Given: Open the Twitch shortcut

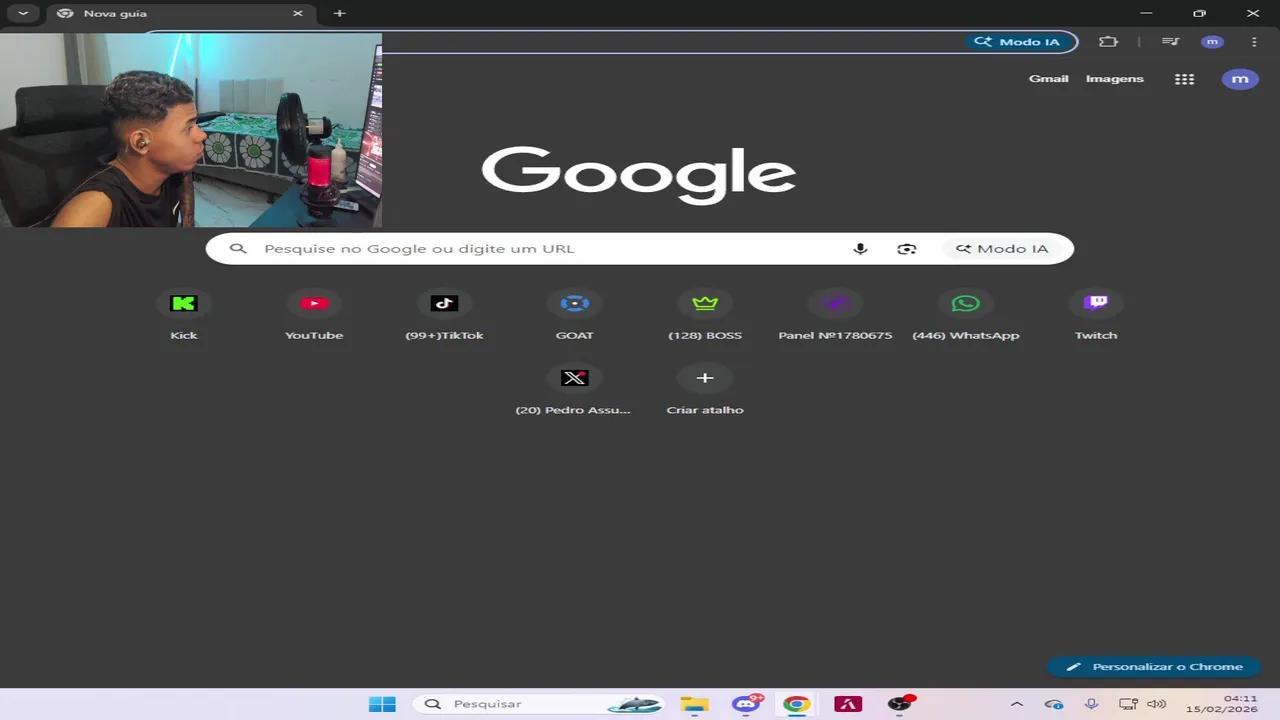Looking at the screenshot, I should 1096,302.
